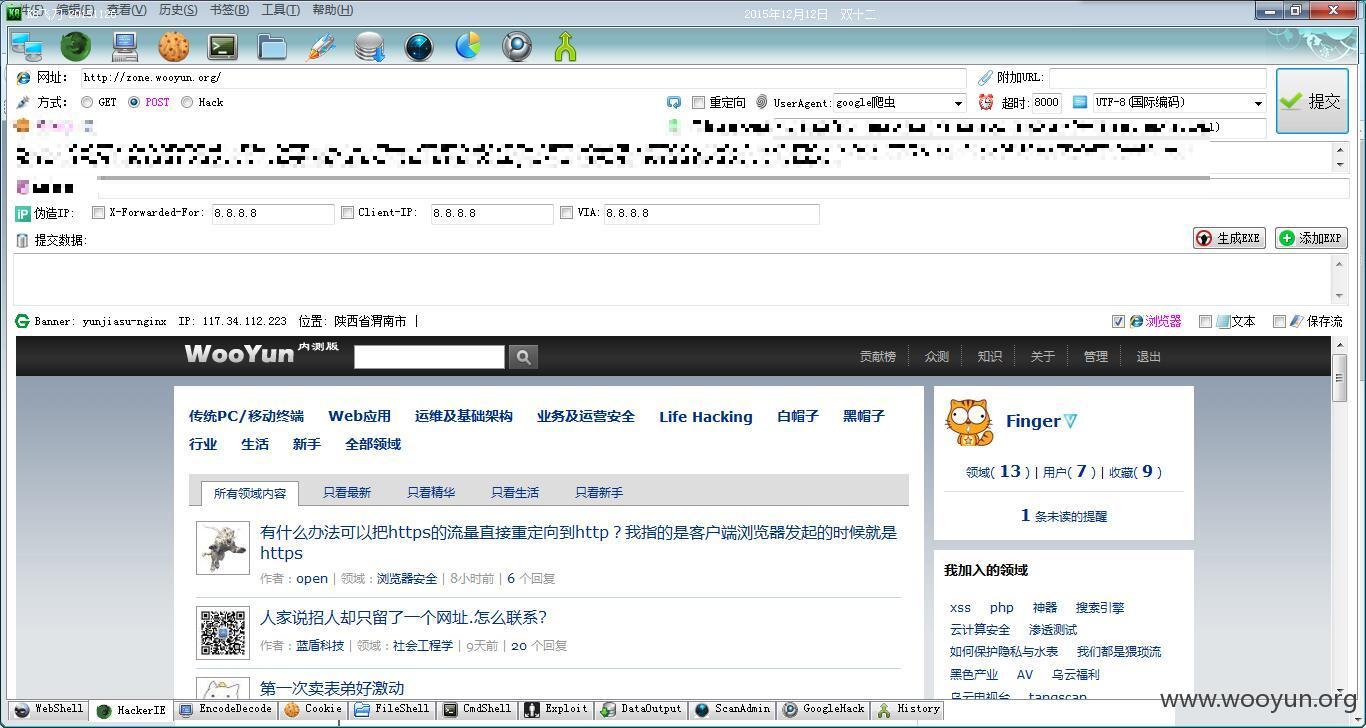Image resolution: width=1366 pixels, height=728 pixels.
Task: Open the terminal CmdShell icon in the top toolbar
Action: (222, 46)
